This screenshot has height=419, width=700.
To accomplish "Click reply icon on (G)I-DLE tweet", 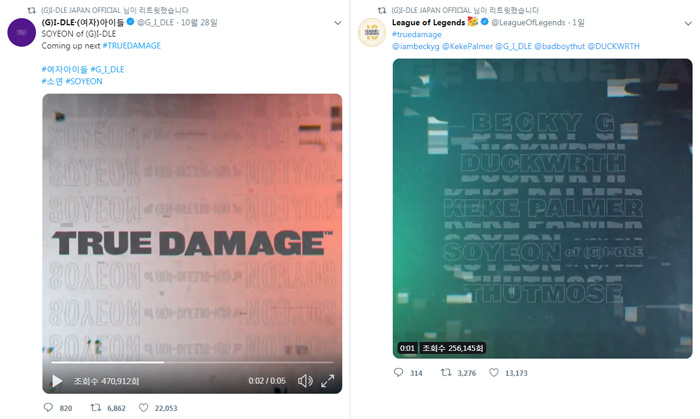I will tap(48, 407).
